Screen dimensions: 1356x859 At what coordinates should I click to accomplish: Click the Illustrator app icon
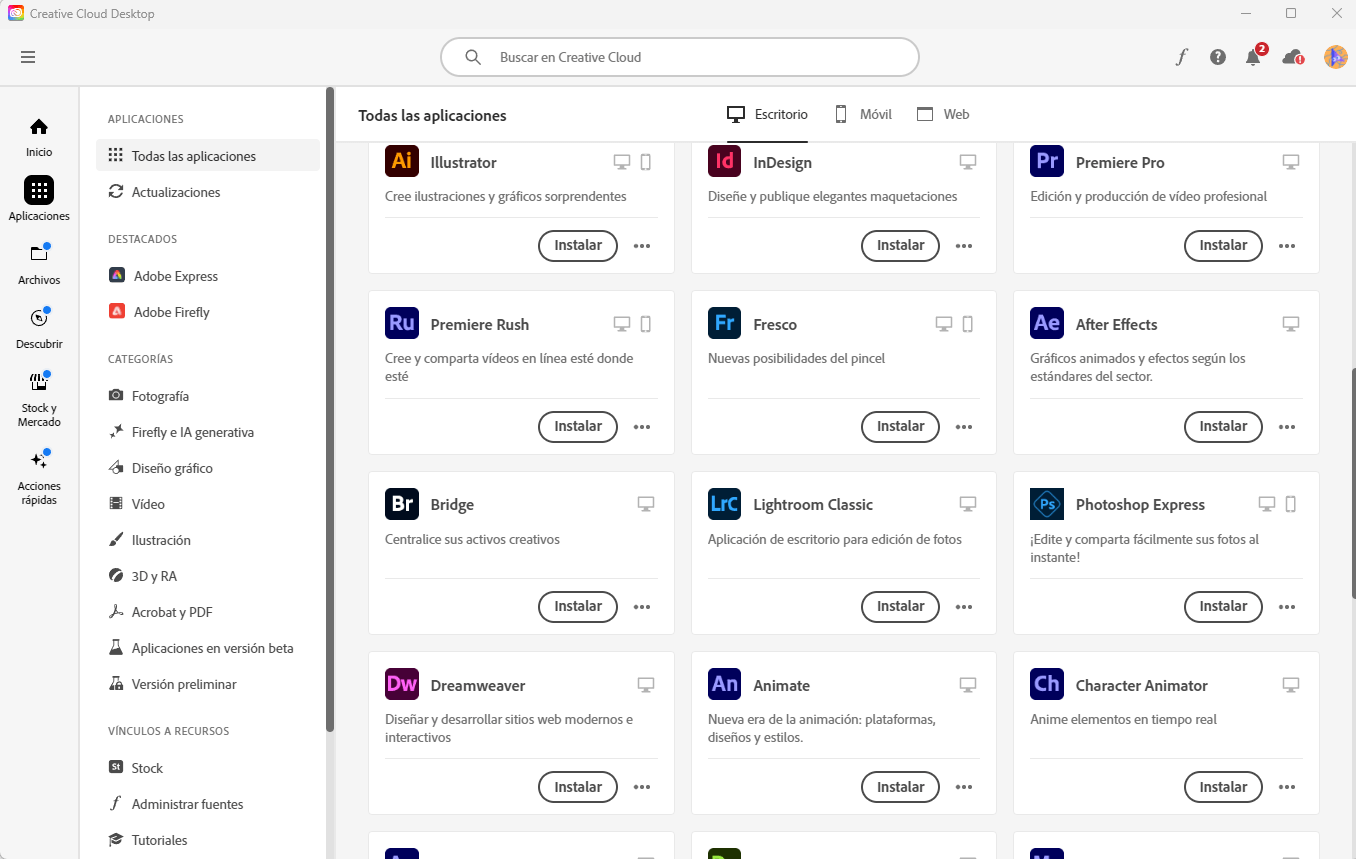401,162
